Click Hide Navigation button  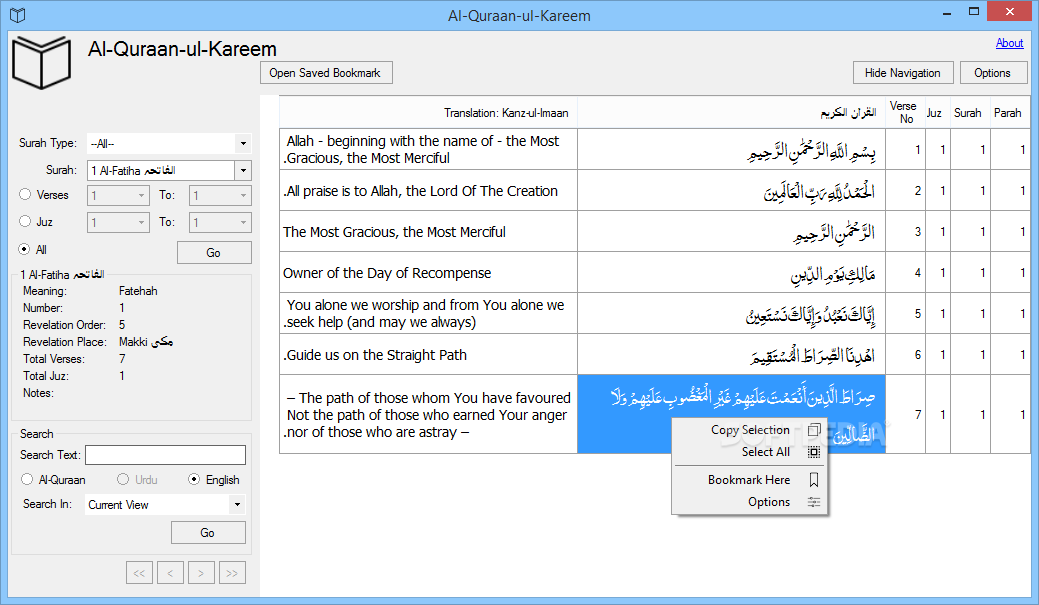(902, 73)
